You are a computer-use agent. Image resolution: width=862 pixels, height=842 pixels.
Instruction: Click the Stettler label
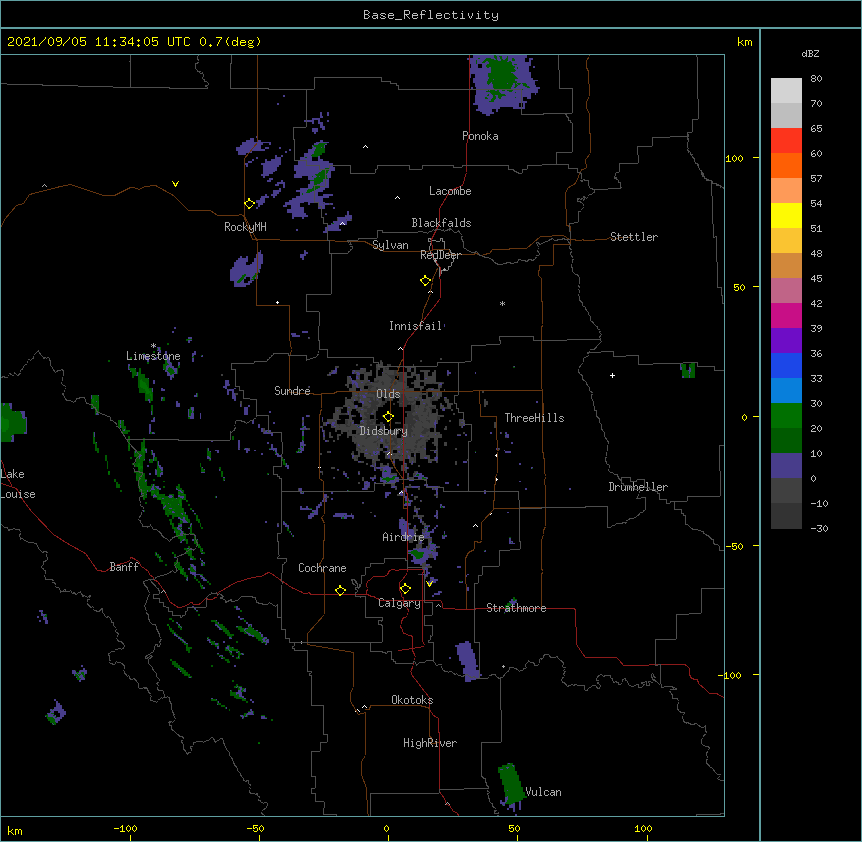pos(634,237)
